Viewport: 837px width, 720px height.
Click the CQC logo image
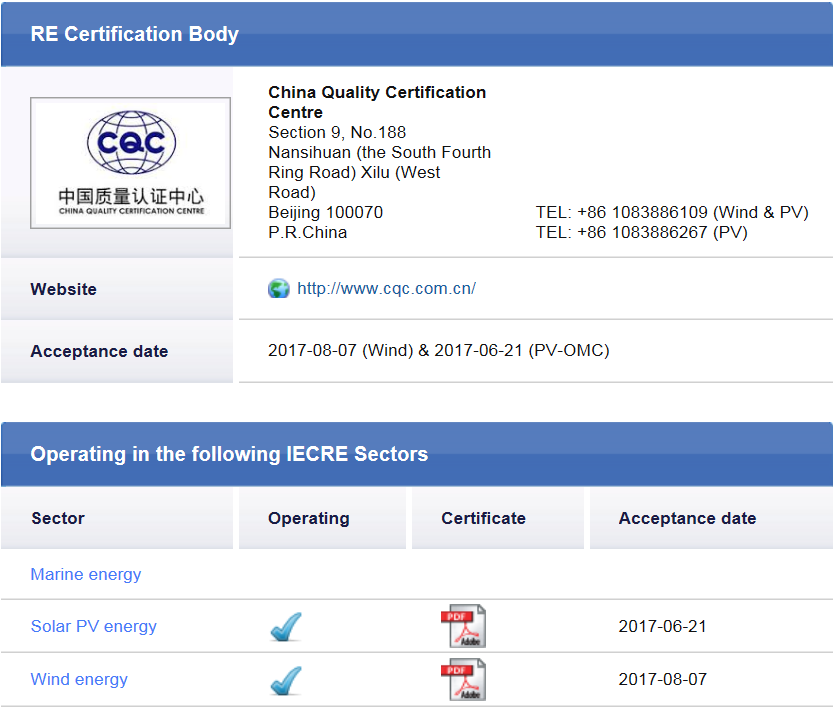coord(130,162)
